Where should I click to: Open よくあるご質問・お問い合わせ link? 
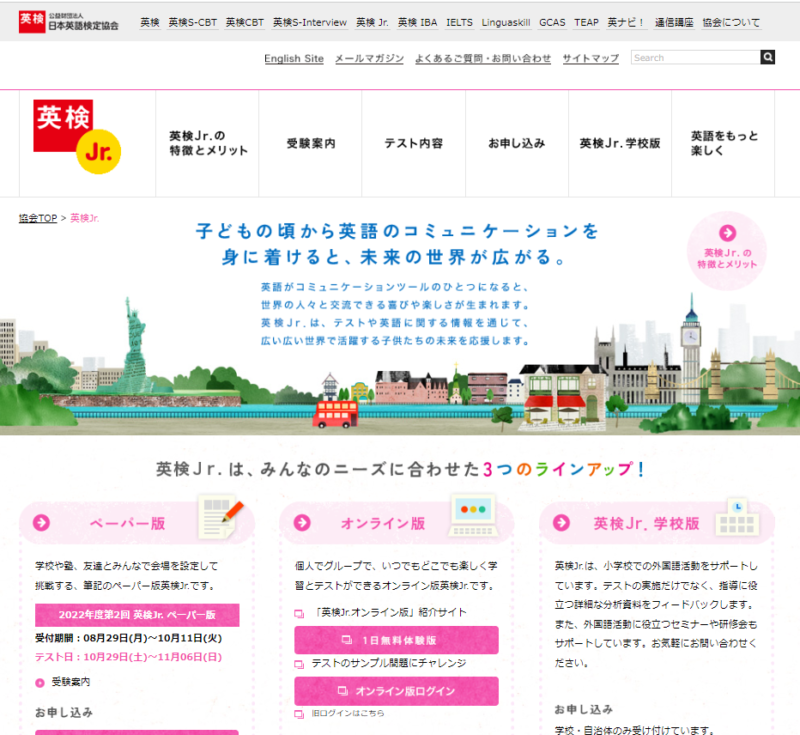click(483, 58)
